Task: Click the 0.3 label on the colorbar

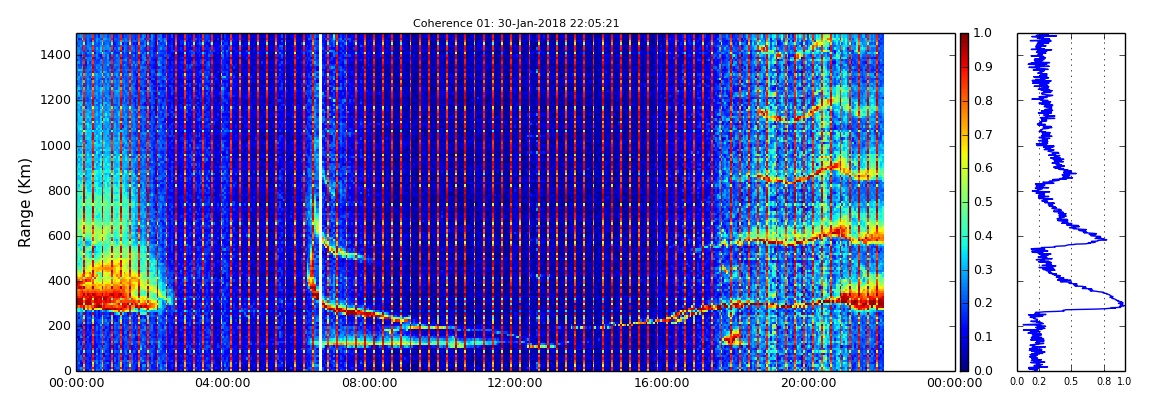Action: click(x=984, y=269)
